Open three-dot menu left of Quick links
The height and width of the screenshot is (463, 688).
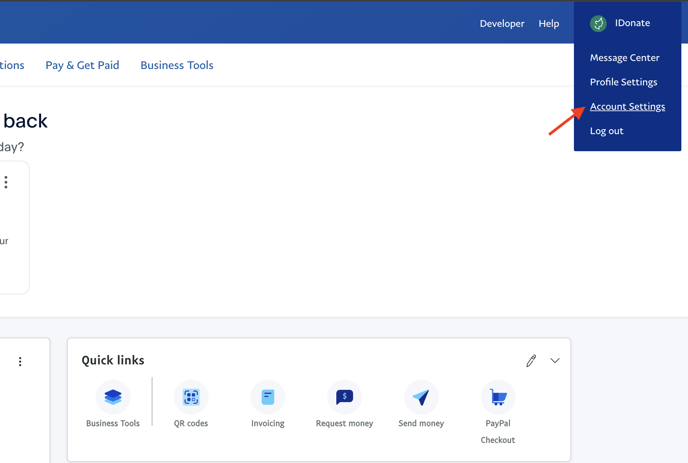coord(20,362)
